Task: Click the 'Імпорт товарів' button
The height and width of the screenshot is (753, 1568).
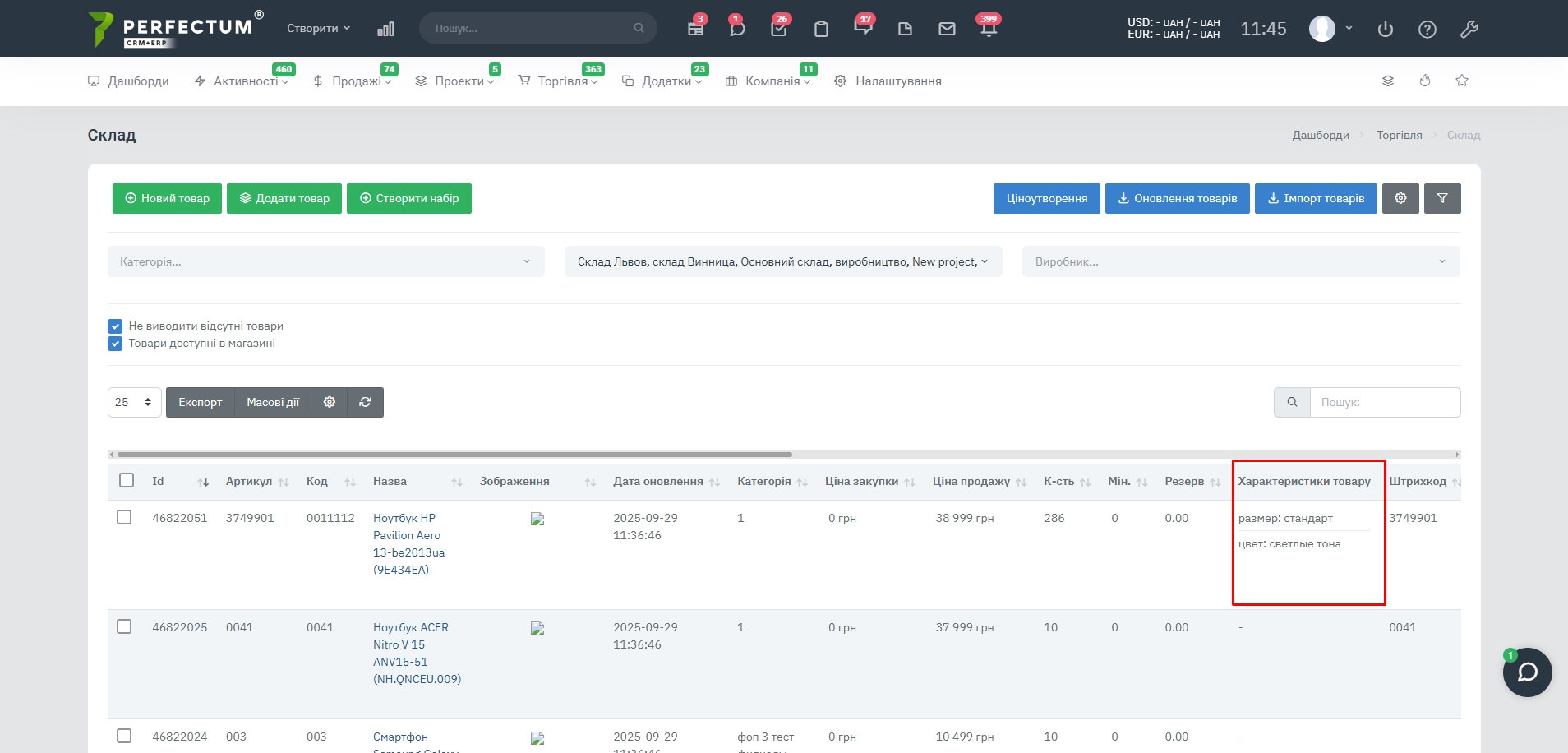Action: [1315, 198]
